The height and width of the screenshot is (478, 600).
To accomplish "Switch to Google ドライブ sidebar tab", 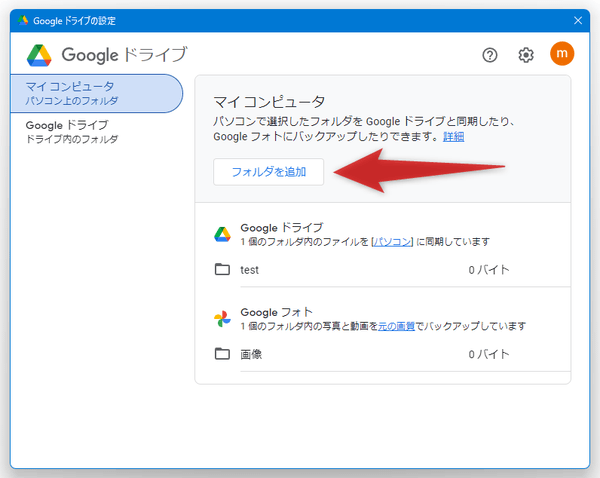I will click(x=96, y=132).
